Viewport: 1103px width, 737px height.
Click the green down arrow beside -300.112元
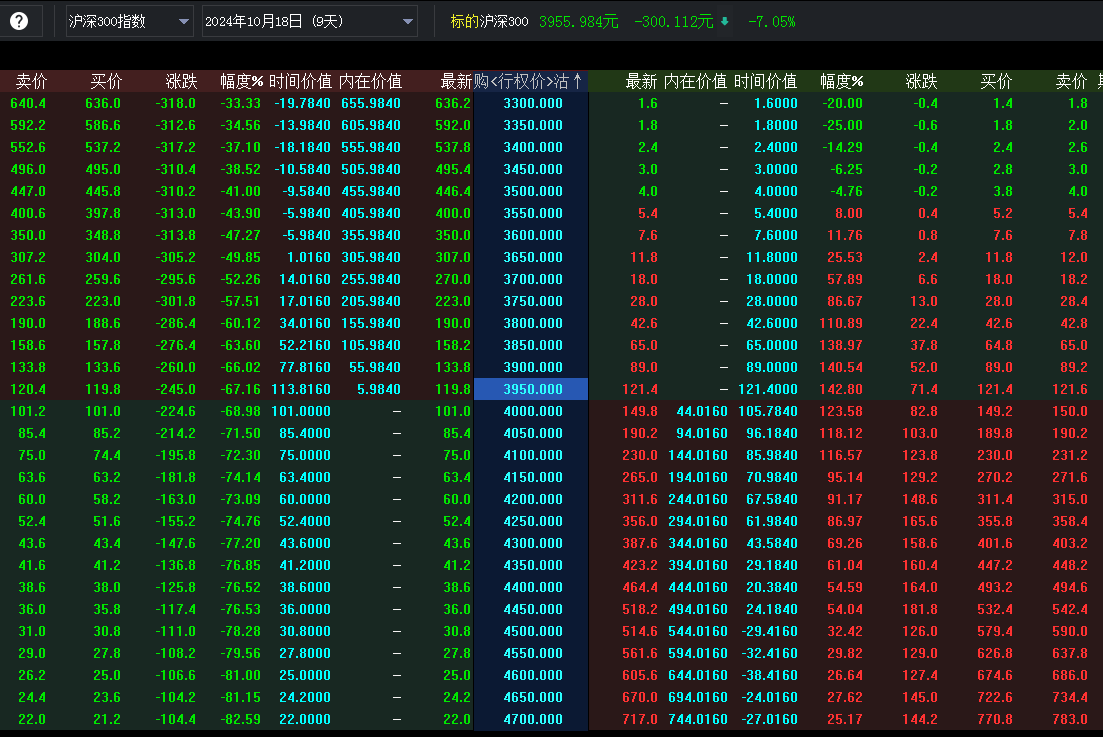tap(724, 21)
